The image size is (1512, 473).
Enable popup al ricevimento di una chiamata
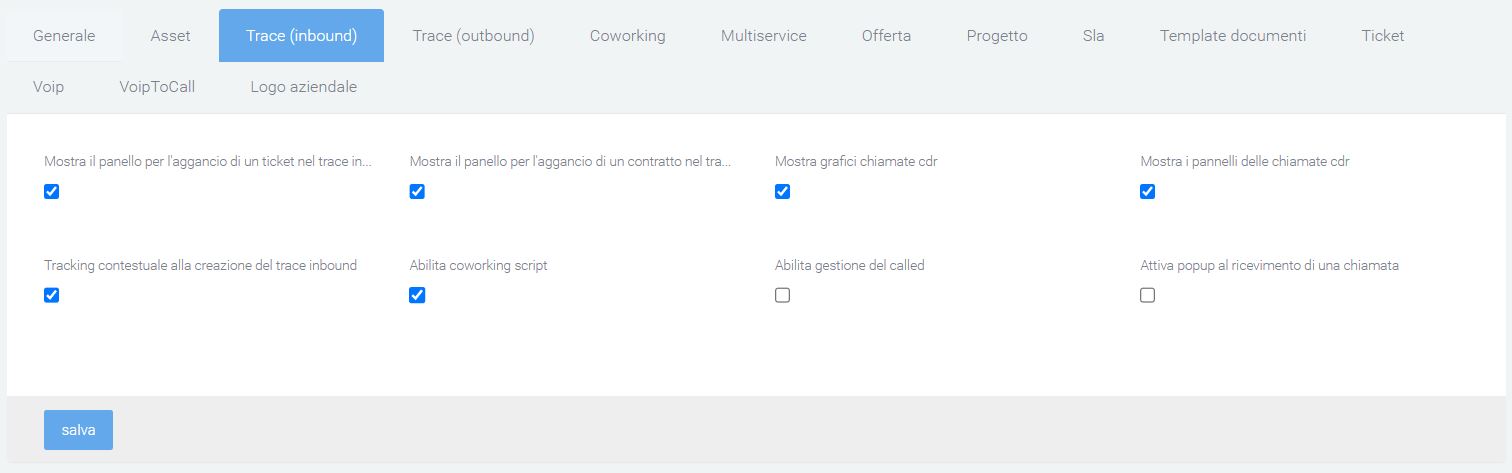[x=1147, y=295]
